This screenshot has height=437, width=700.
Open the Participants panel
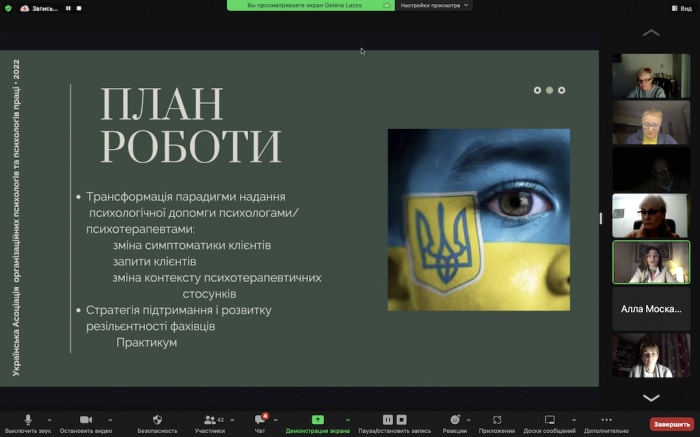coord(209,420)
